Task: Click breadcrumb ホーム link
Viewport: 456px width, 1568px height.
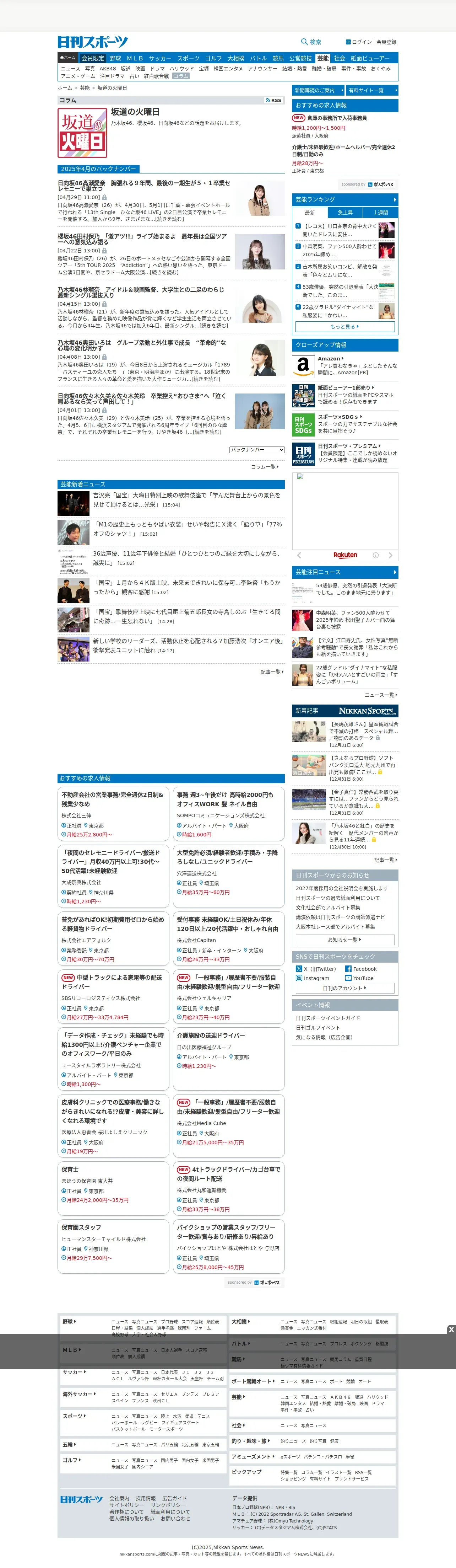Action: pyautogui.click(x=64, y=88)
